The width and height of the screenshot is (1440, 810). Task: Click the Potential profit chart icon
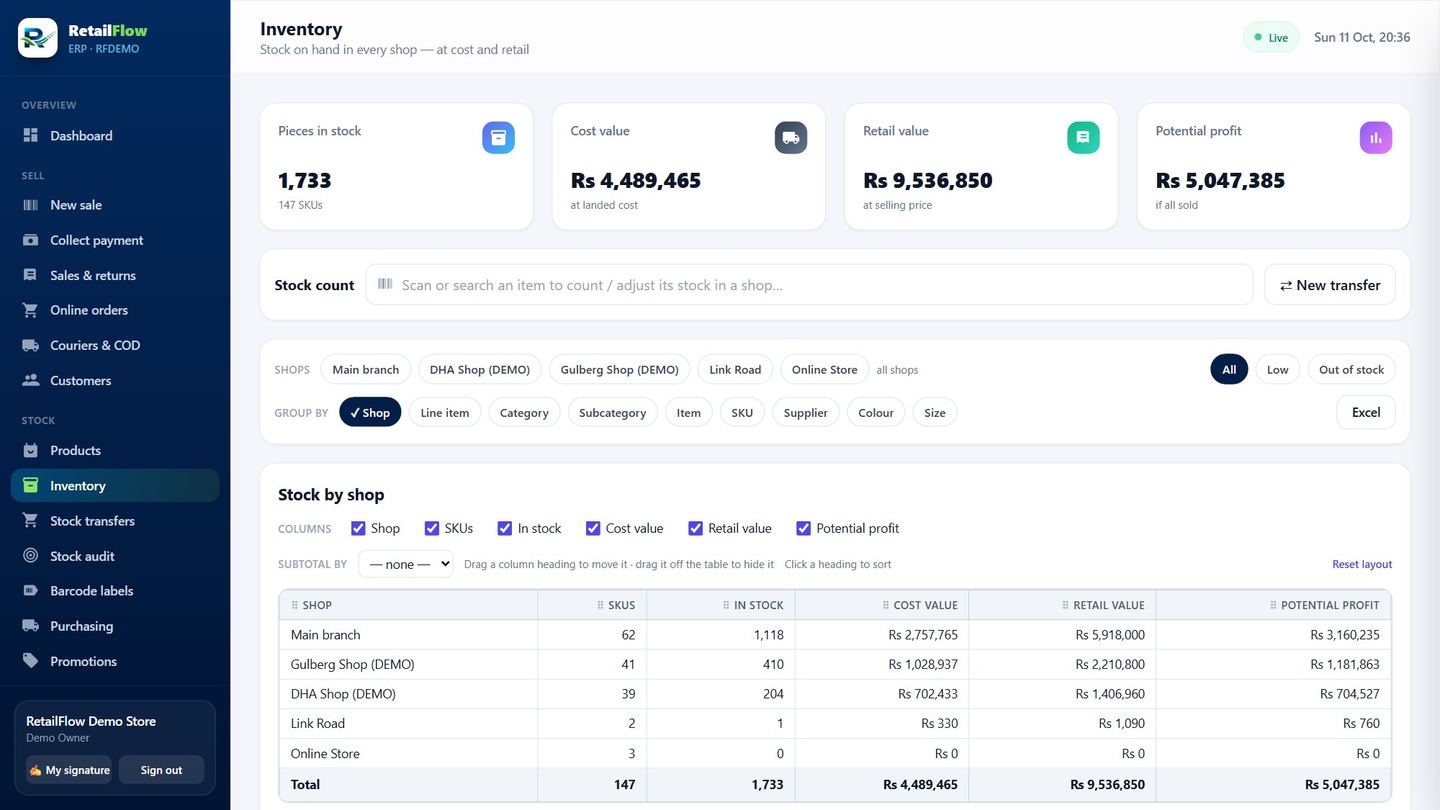tap(1376, 138)
